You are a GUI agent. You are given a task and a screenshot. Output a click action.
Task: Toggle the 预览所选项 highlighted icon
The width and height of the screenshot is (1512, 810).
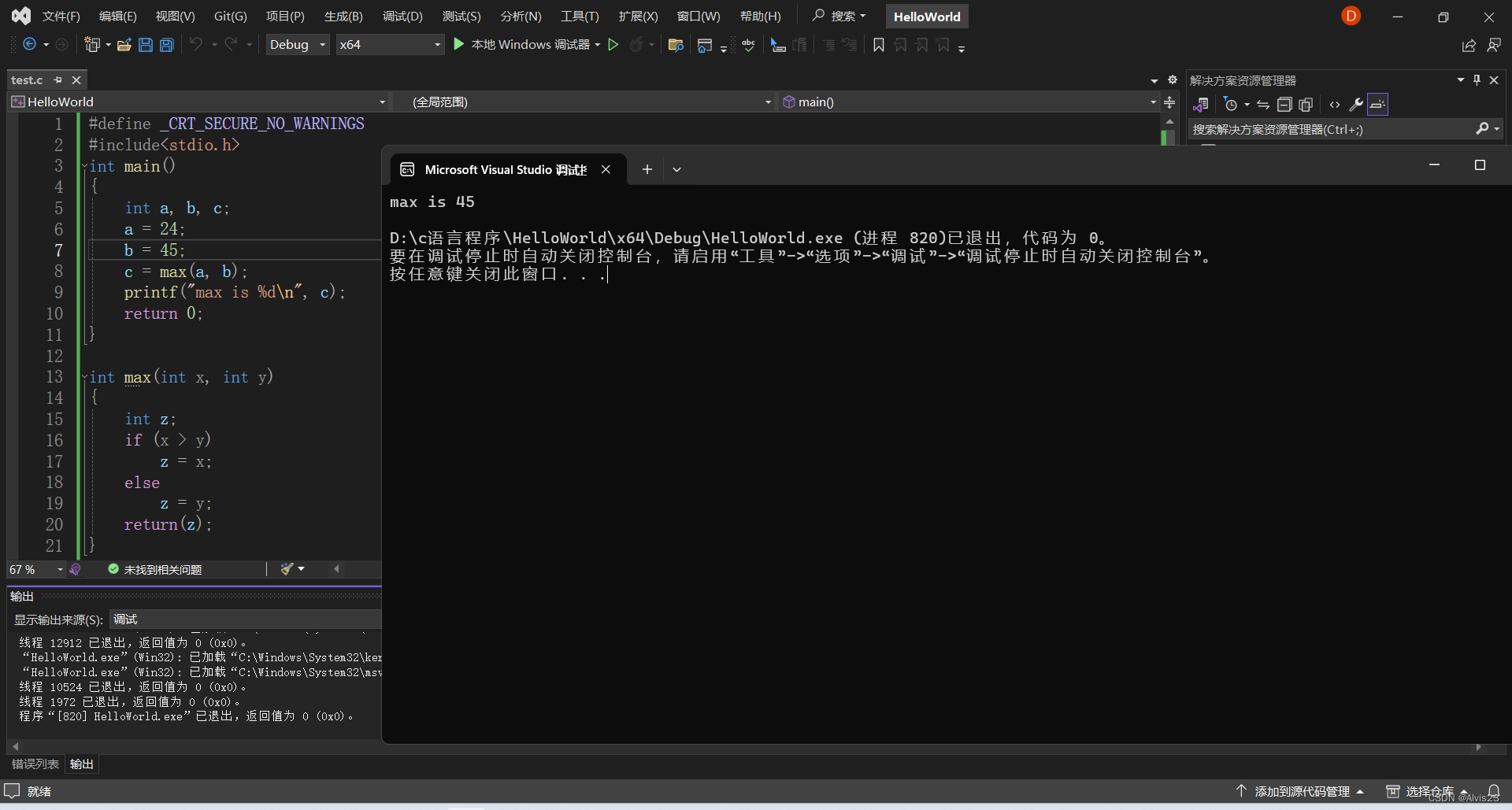[1377, 104]
